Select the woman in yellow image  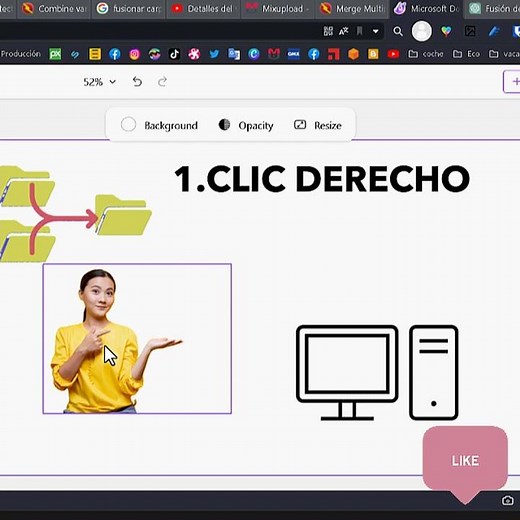point(137,339)
